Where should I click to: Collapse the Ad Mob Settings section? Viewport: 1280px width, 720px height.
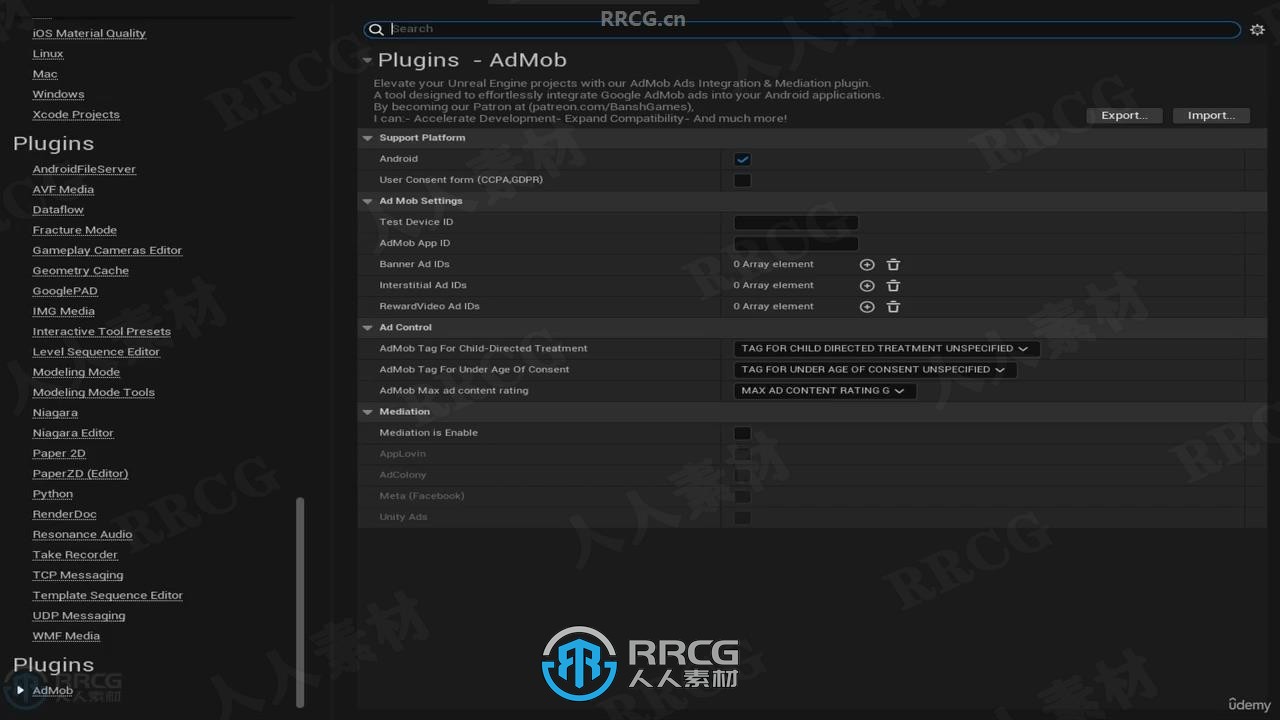tap(367, 201)
